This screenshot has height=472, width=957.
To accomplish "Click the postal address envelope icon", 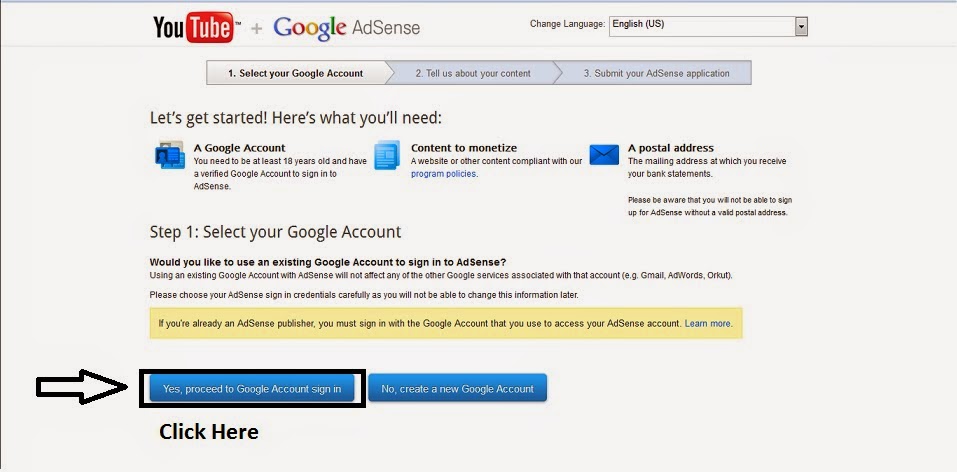I will click(604, 155).
